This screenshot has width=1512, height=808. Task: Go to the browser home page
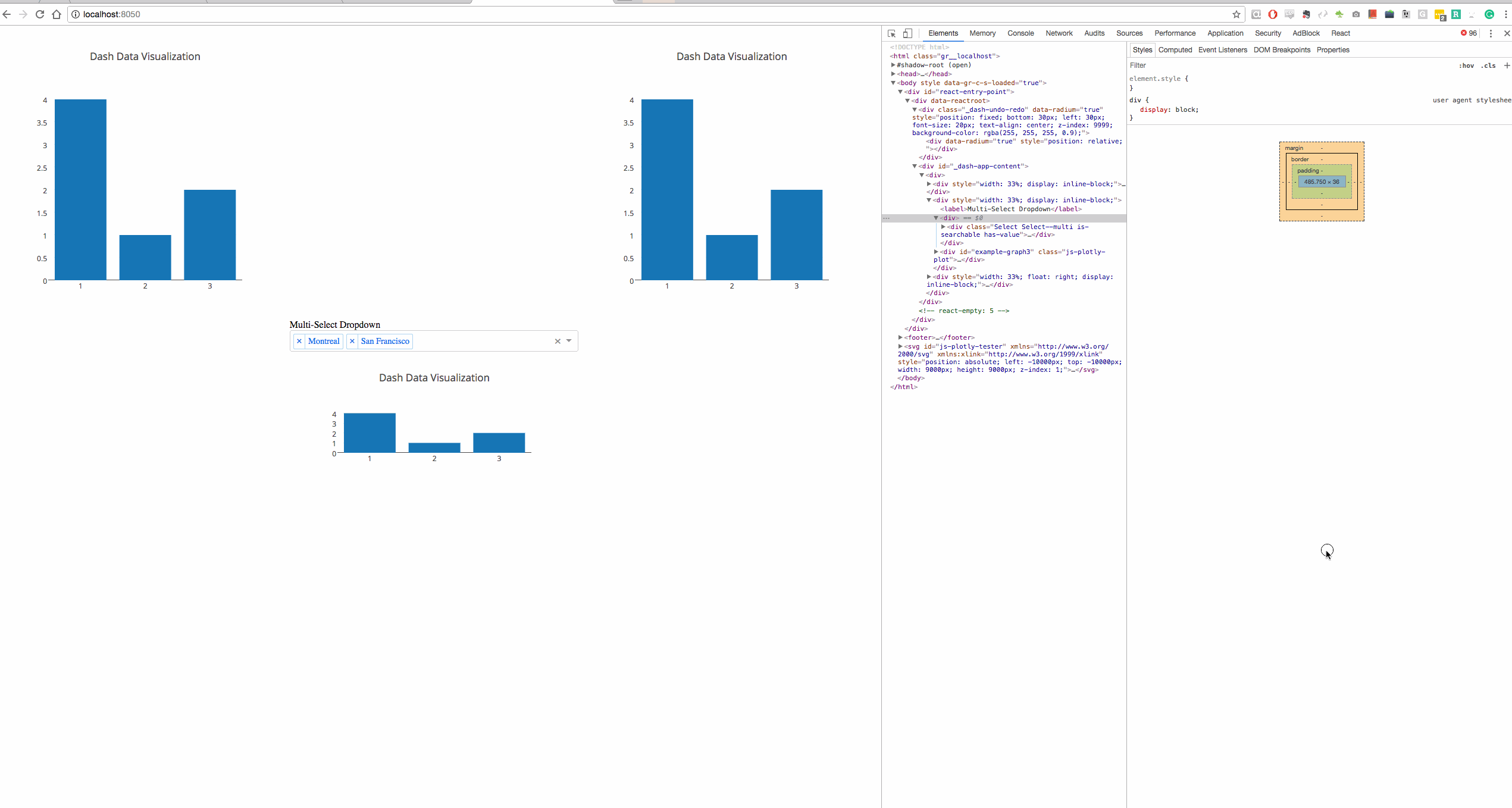pyautogui.click(x=57, y=14)
